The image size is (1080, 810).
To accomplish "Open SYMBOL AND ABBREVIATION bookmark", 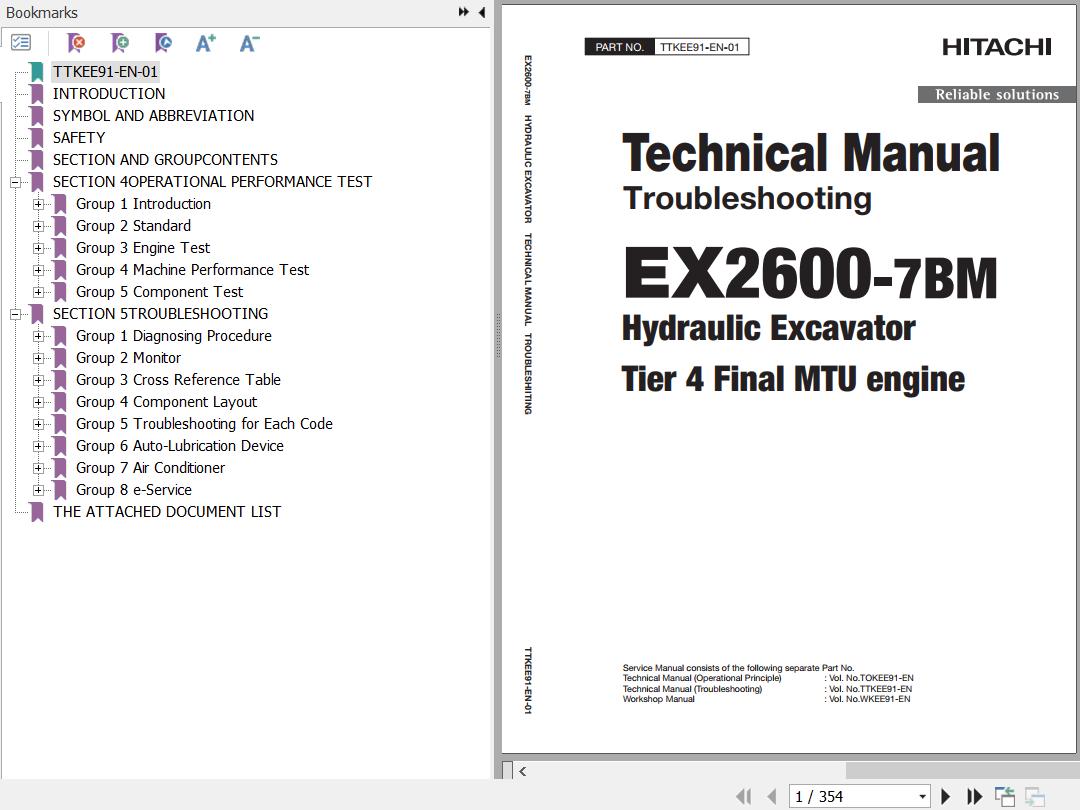I will click(154, 116).
